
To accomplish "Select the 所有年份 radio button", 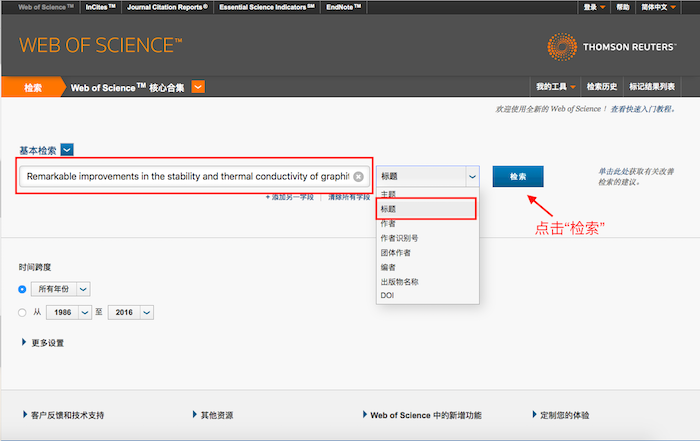I will point(22,289).
